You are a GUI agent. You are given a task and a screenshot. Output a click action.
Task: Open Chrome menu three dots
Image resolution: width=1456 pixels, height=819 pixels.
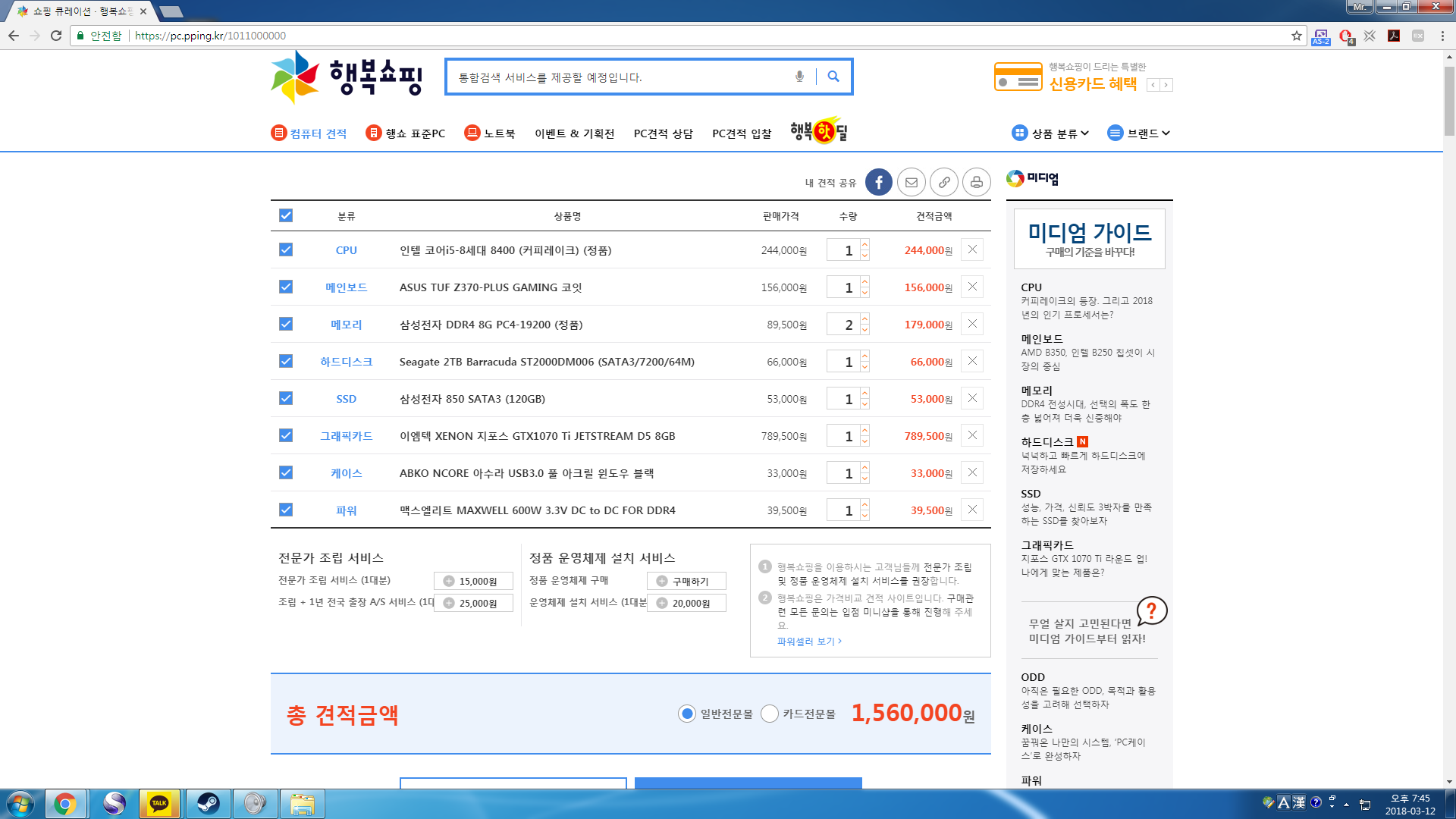point(1442,36)
